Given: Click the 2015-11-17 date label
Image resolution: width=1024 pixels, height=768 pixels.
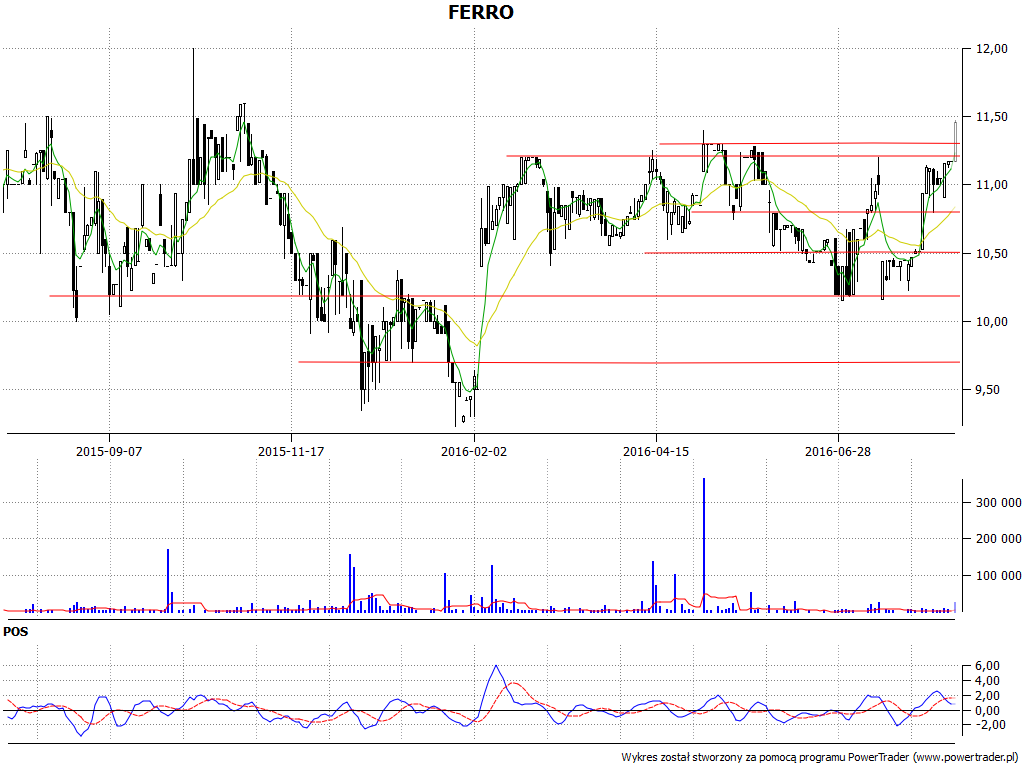Looking at the screenshot, I should (291, 451).
